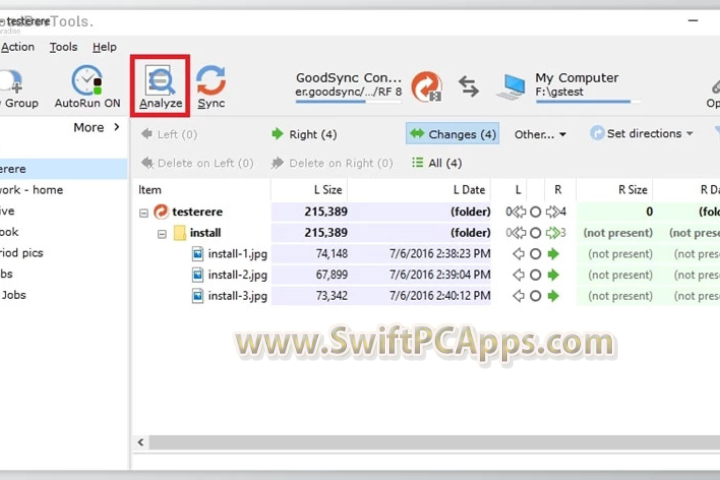Click the 74,148 size cell
This screenshot has height=480, width=720.
(x=310, y=254)
